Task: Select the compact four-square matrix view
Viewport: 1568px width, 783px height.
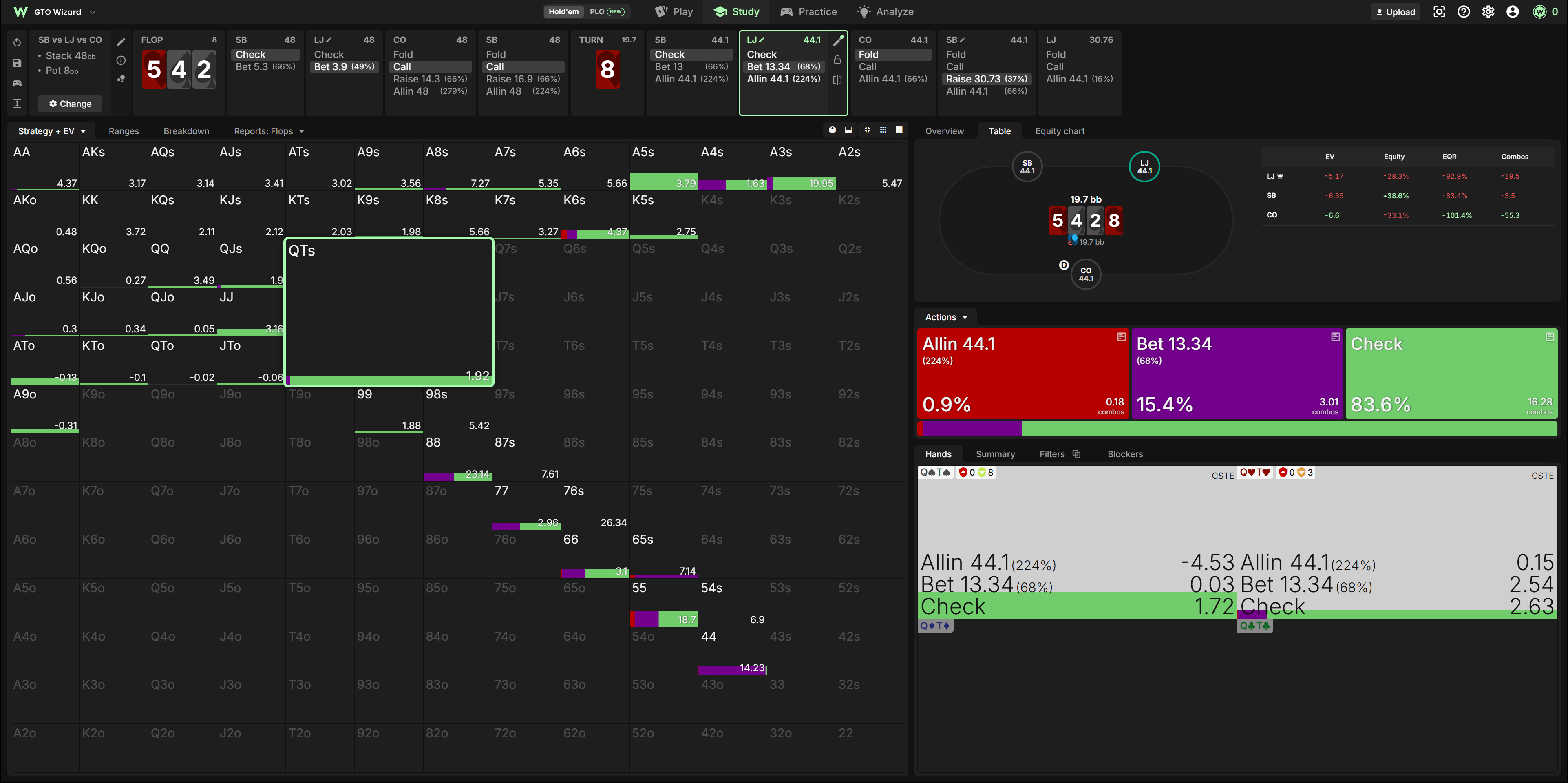Action: (867, 130)
